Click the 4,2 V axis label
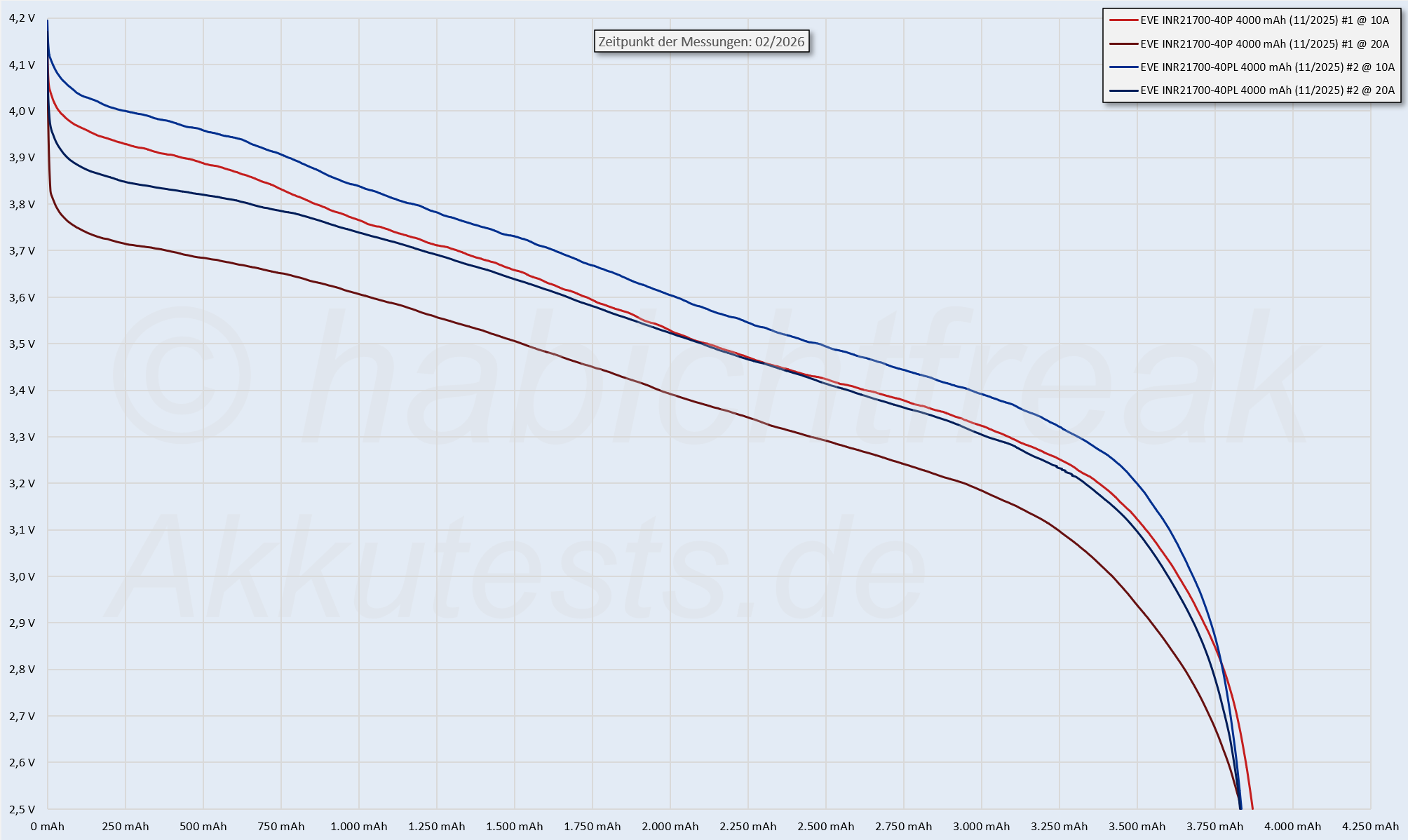 [21, 18]
